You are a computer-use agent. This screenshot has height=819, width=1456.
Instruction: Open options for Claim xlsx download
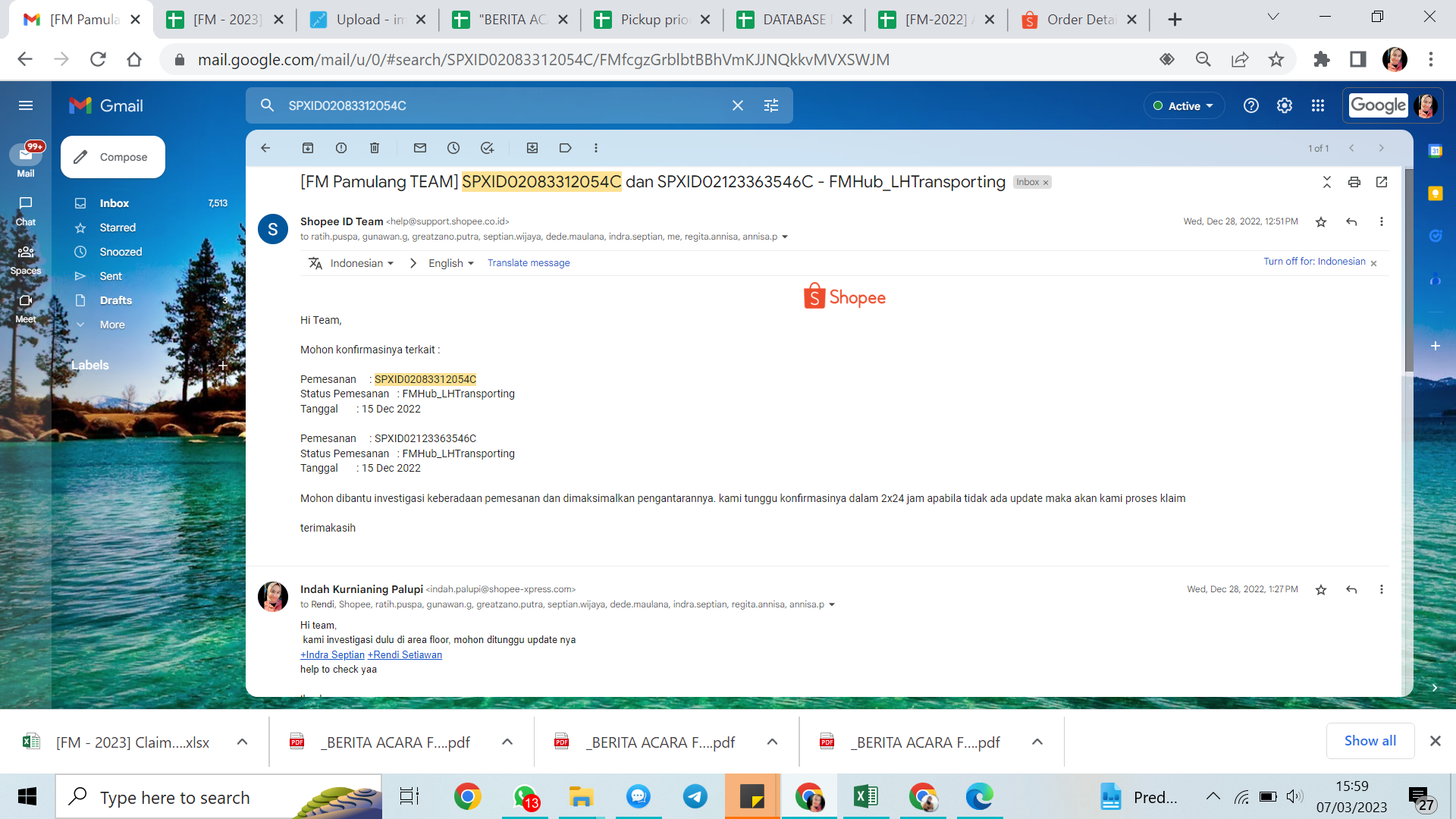tap(243, 742)
